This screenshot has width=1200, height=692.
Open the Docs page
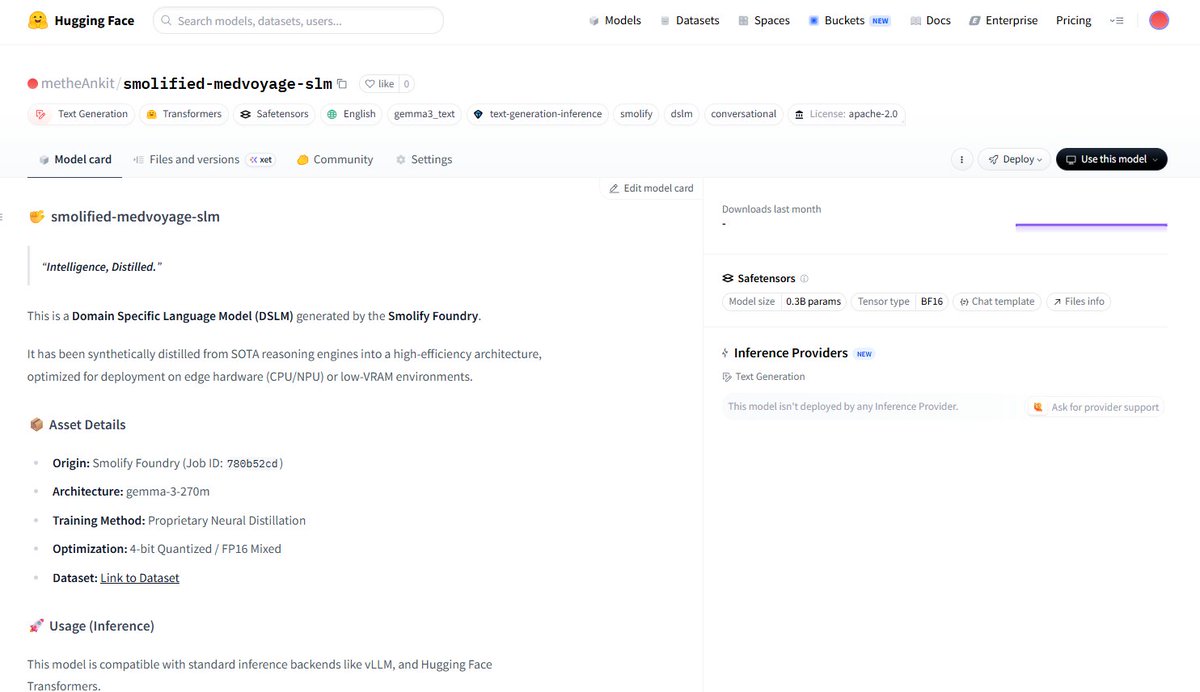pos(930,20)
